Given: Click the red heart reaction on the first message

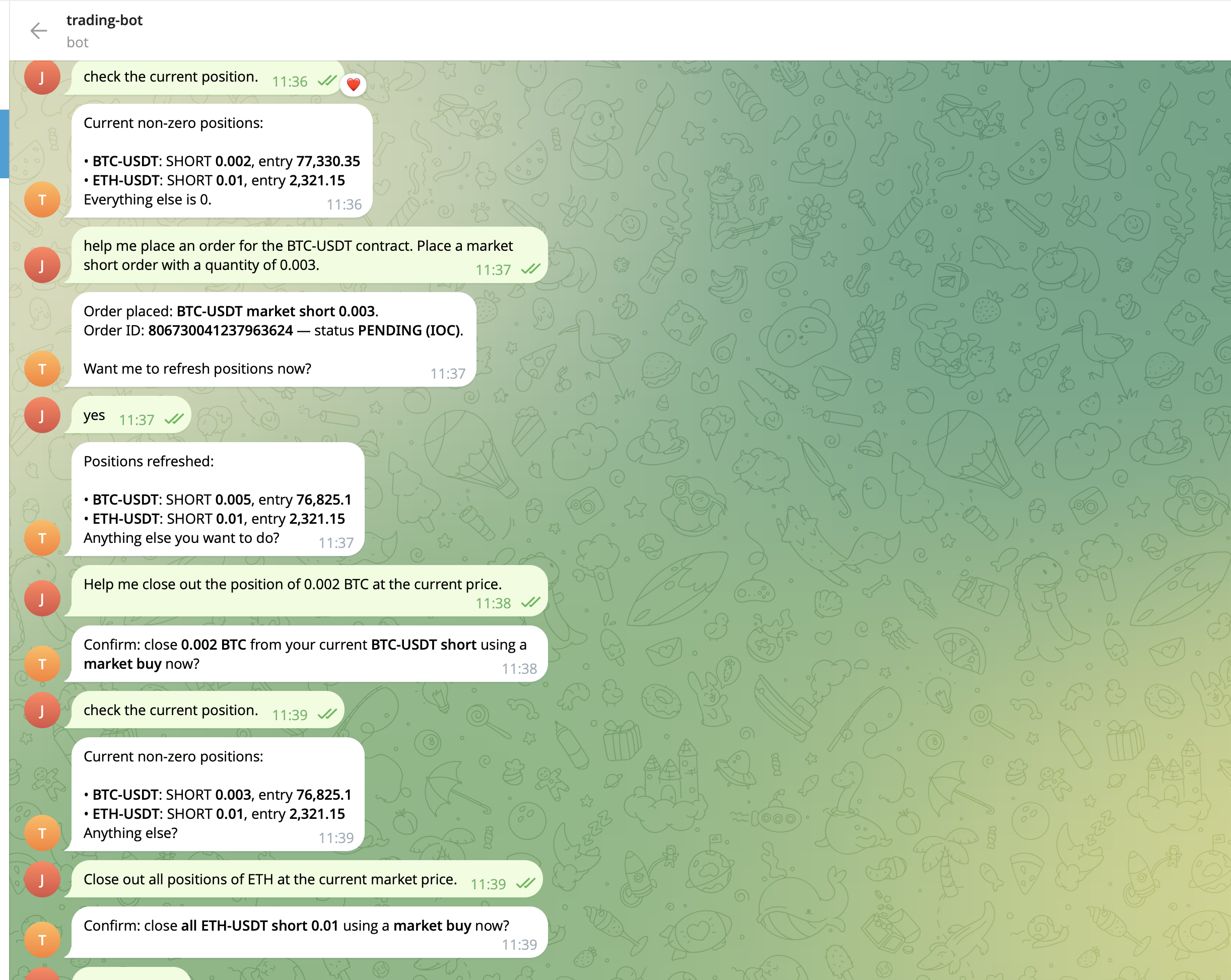Looking at the screenshot, I should pos(354,85).
